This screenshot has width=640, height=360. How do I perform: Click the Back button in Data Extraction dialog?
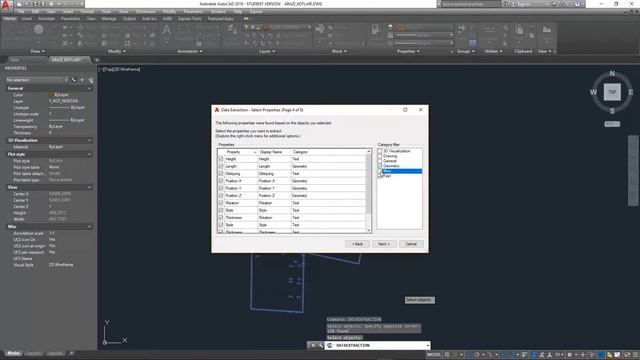tap(357, 244)
